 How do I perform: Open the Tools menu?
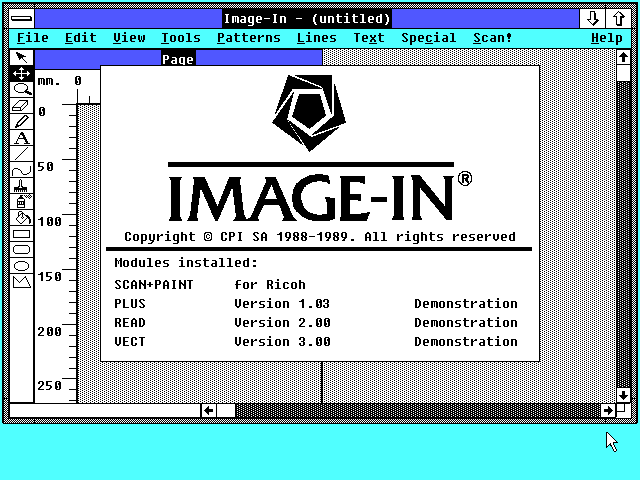coord(181,38)
